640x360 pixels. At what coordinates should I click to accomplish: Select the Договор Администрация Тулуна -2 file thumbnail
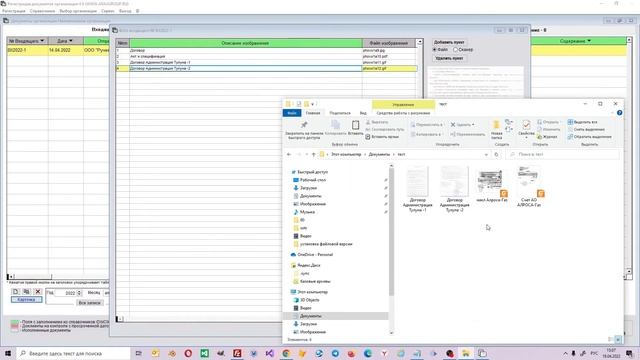point(454,189)
